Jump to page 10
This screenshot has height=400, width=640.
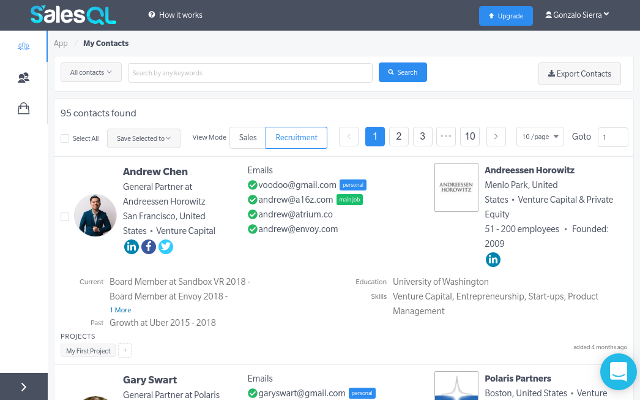pos(470,137)
